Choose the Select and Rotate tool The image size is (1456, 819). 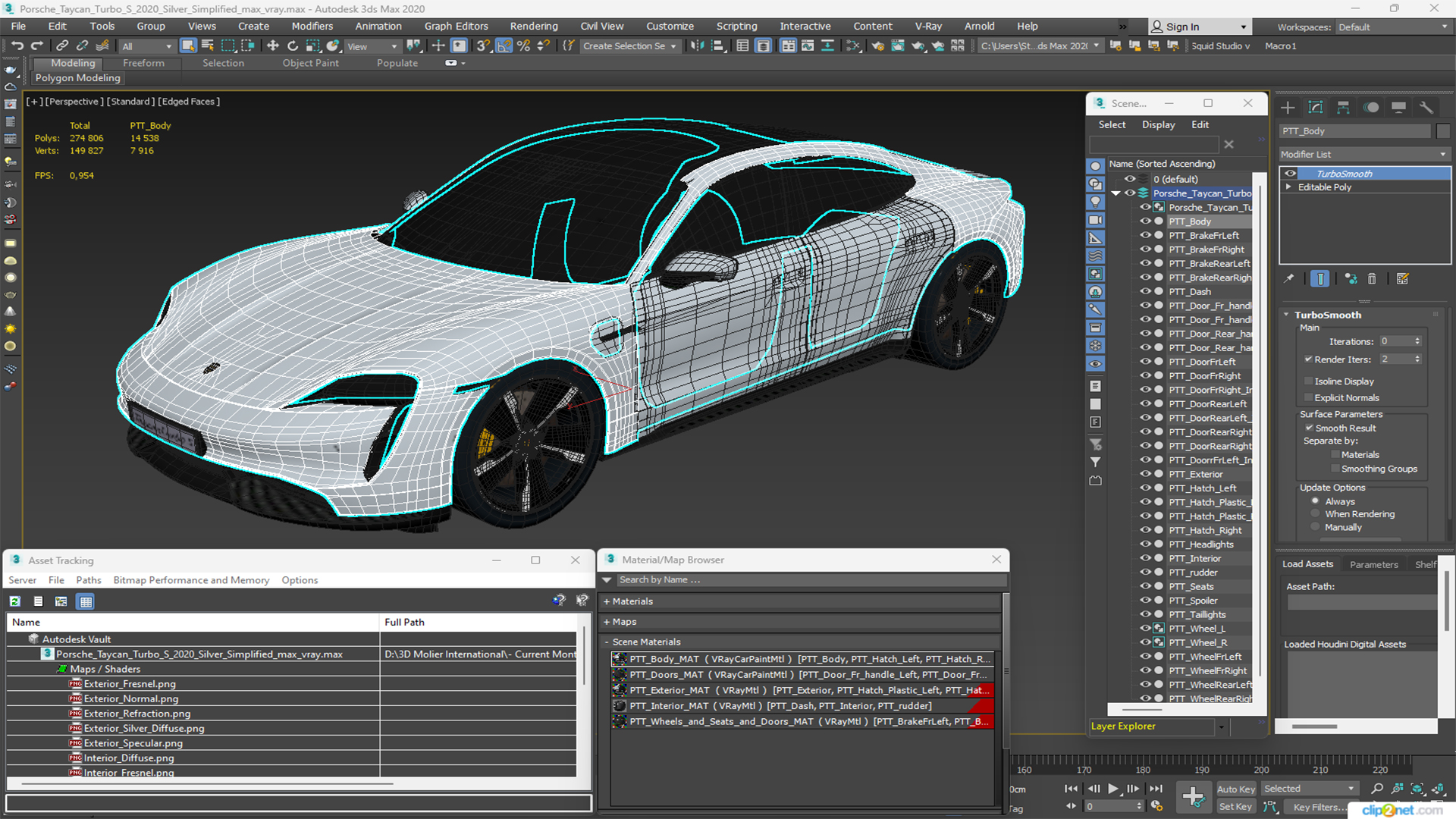(x=293, y=46)
